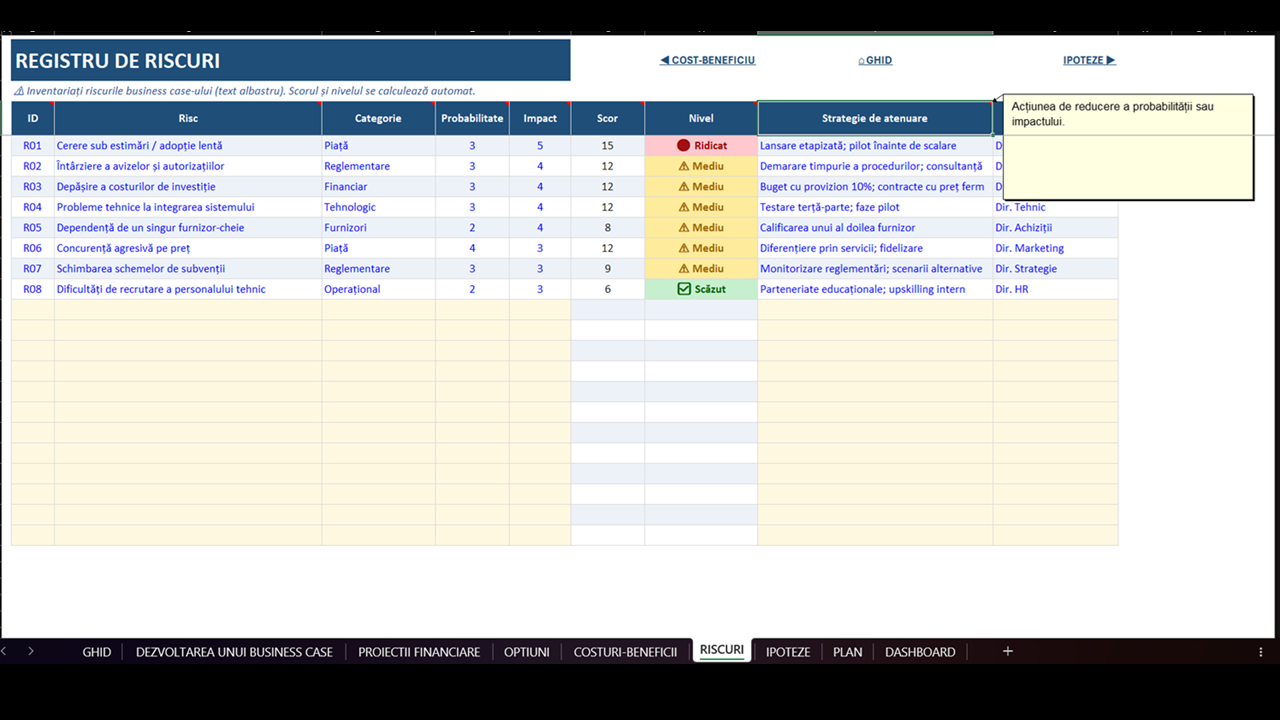Click the REGISTRU DE RISCURI title banner
This screenshot has height=720, width=1280.
(291, 60)
